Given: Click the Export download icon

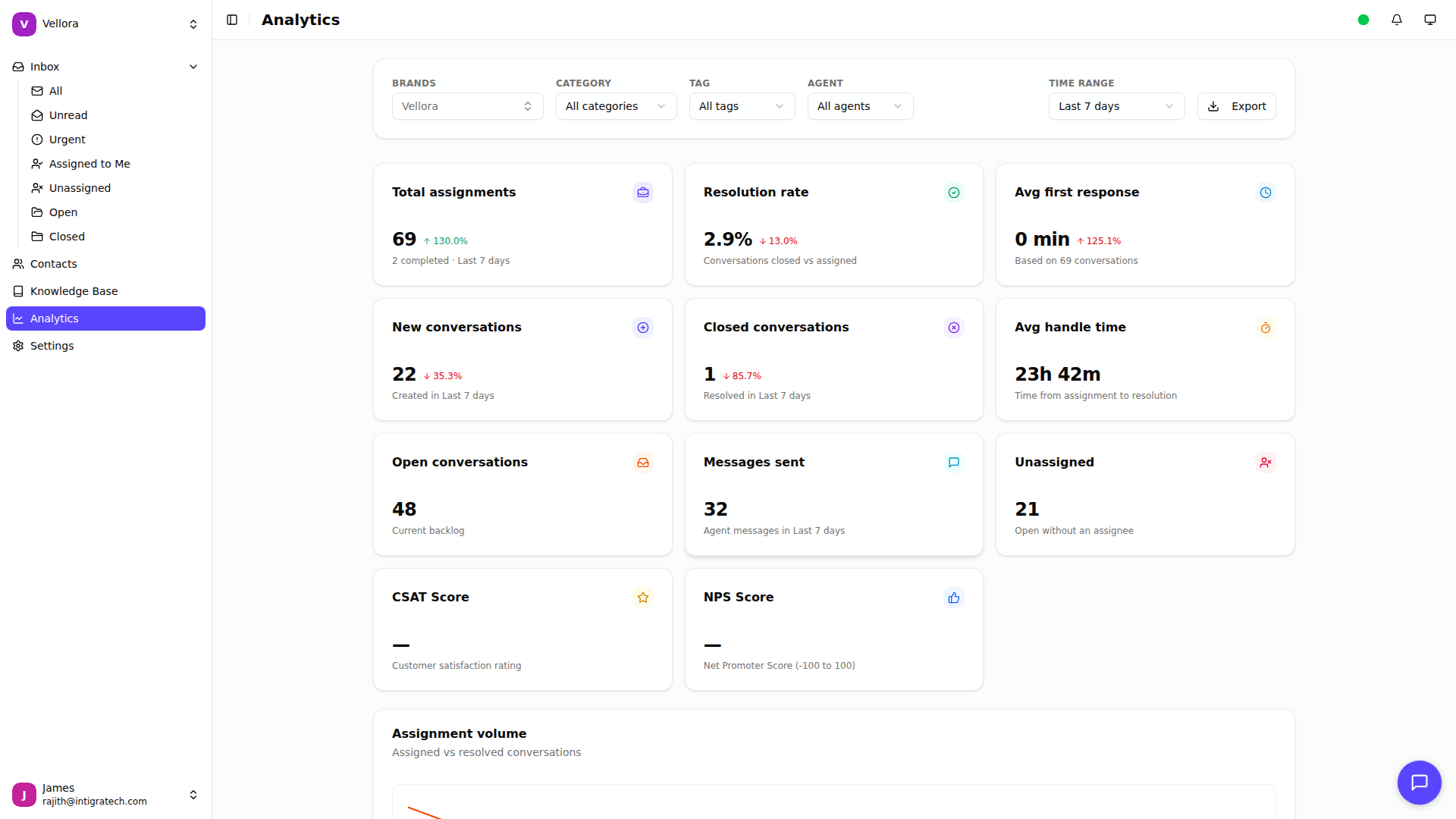Looking at the screenshot, I should click(1213, 106).
